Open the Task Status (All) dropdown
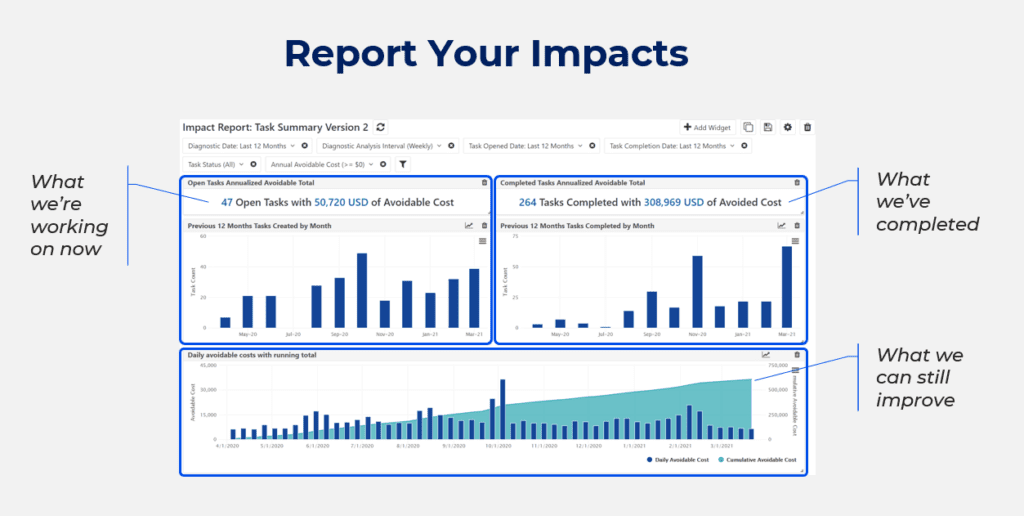 tap(241, 164)
